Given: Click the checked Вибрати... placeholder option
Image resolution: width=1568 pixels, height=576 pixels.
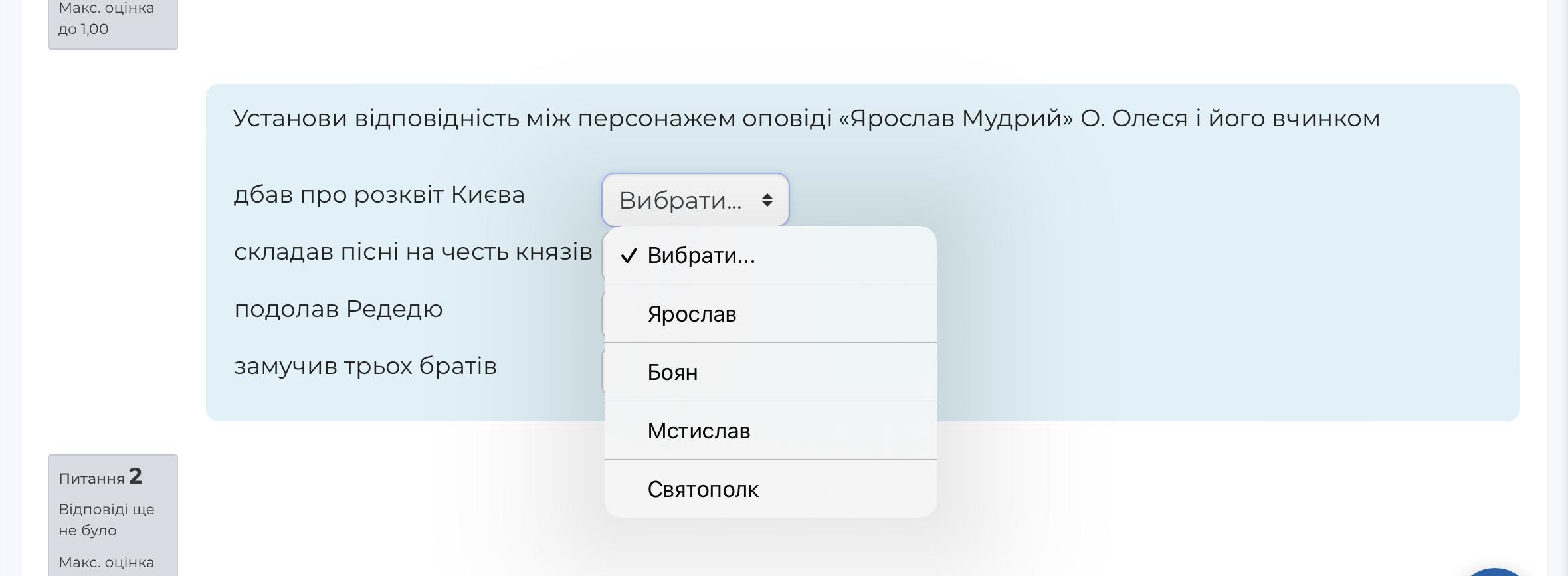Looking at the screenshot, I should coord(701,256).
